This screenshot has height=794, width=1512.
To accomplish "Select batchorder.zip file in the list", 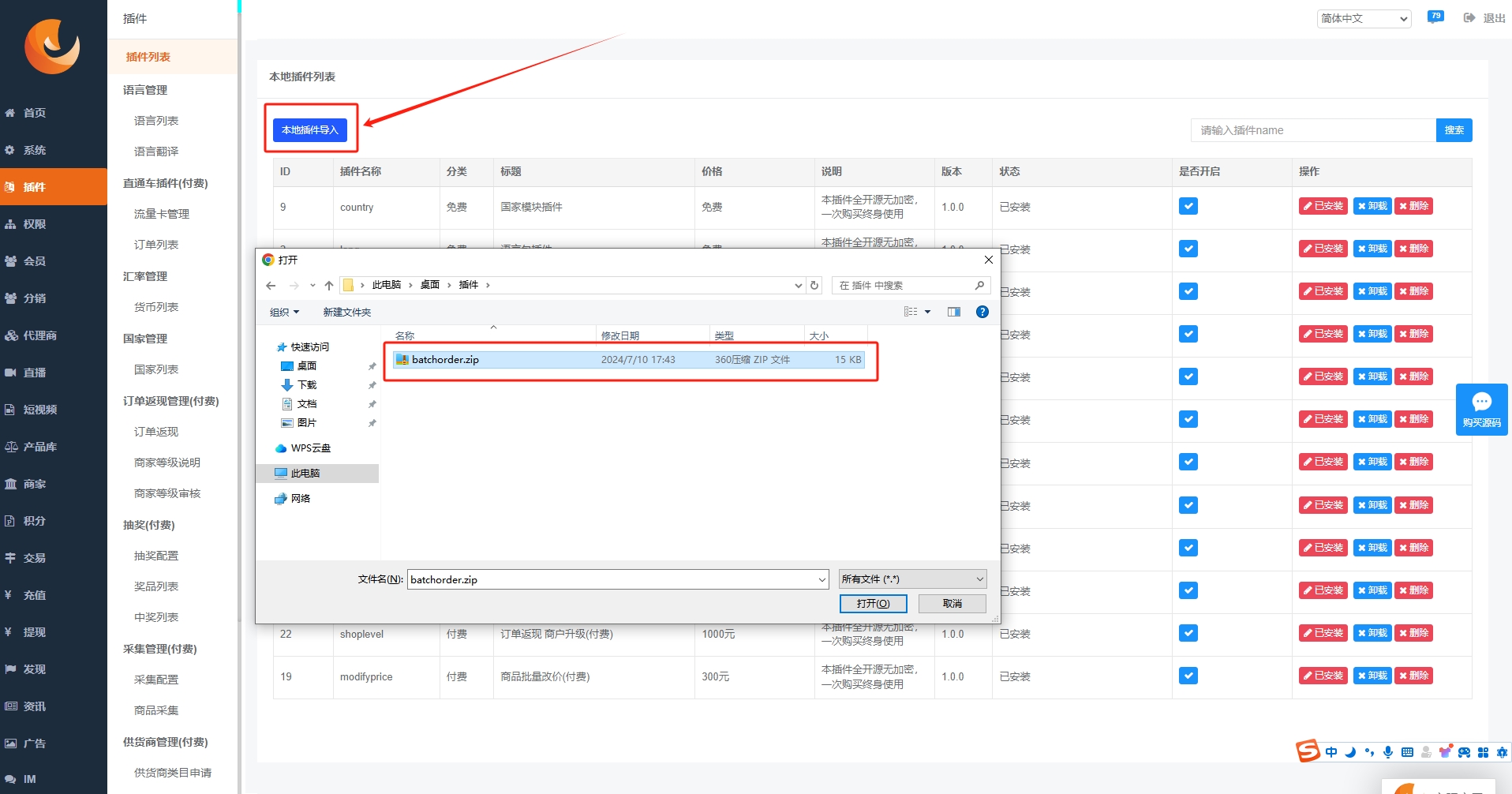I will tap(628, 360).
